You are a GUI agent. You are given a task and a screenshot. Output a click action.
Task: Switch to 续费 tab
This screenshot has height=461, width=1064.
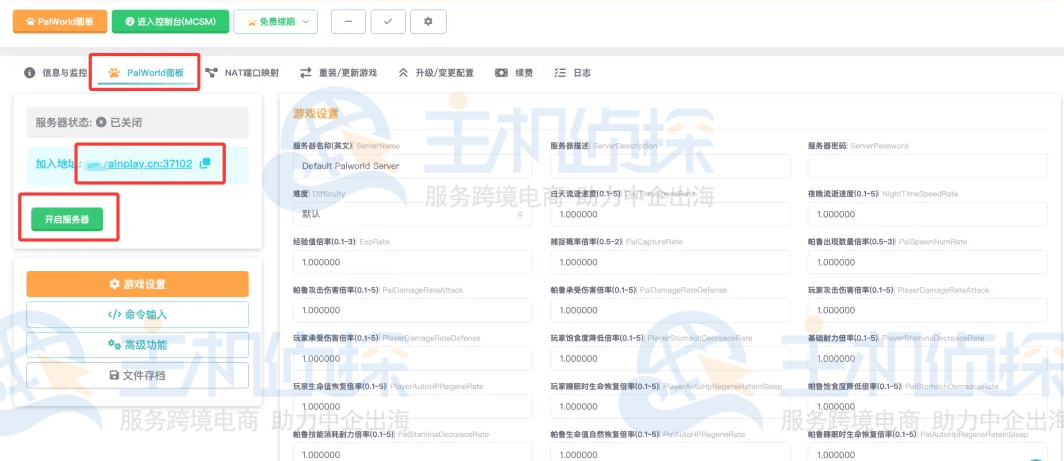pyautogui.click(x=514, y=73)
